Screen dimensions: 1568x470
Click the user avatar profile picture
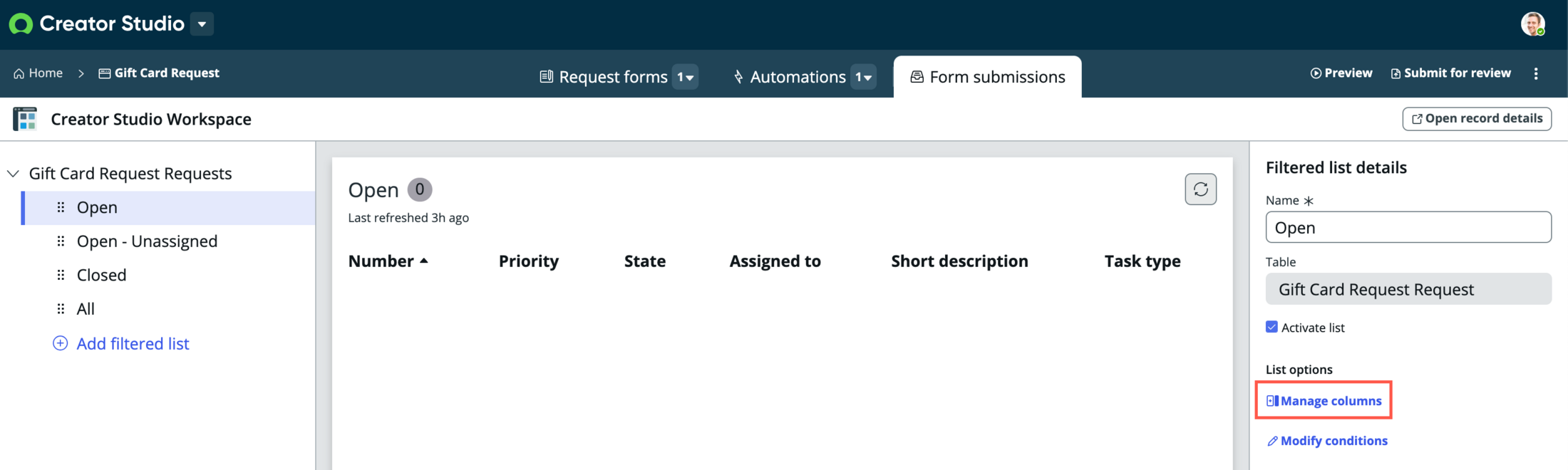click(1533, 23)
